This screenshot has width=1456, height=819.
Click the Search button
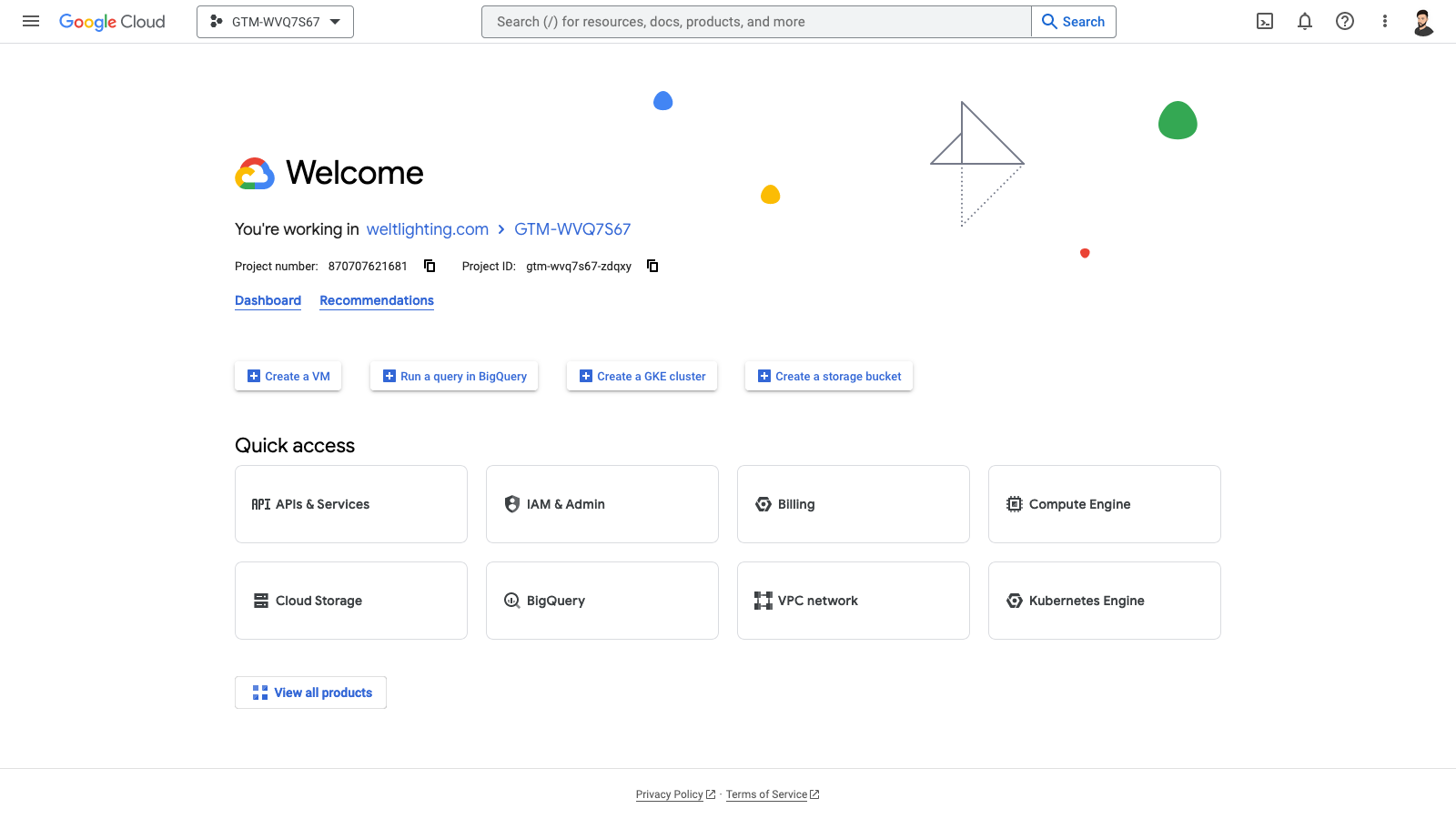1074,22
